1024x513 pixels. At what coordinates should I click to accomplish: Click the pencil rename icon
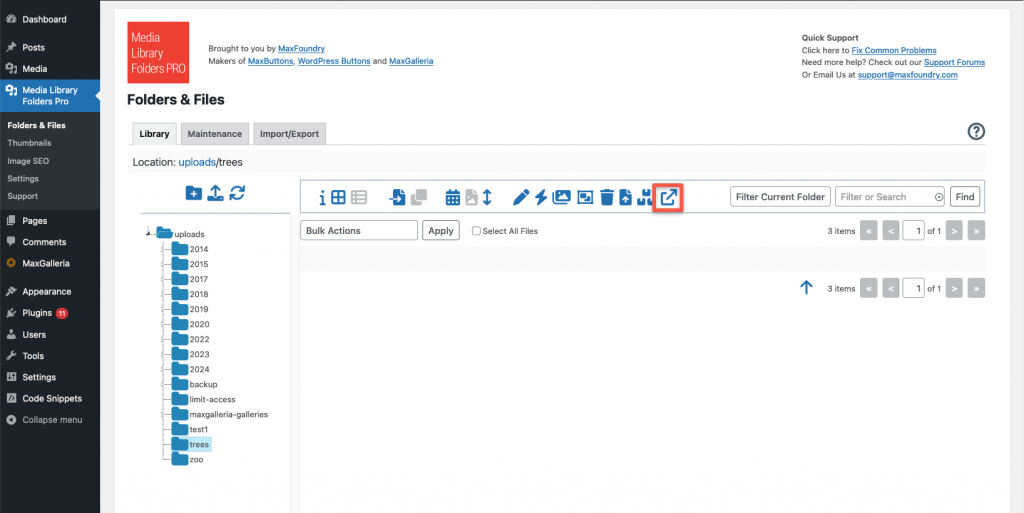click(521, 197)
